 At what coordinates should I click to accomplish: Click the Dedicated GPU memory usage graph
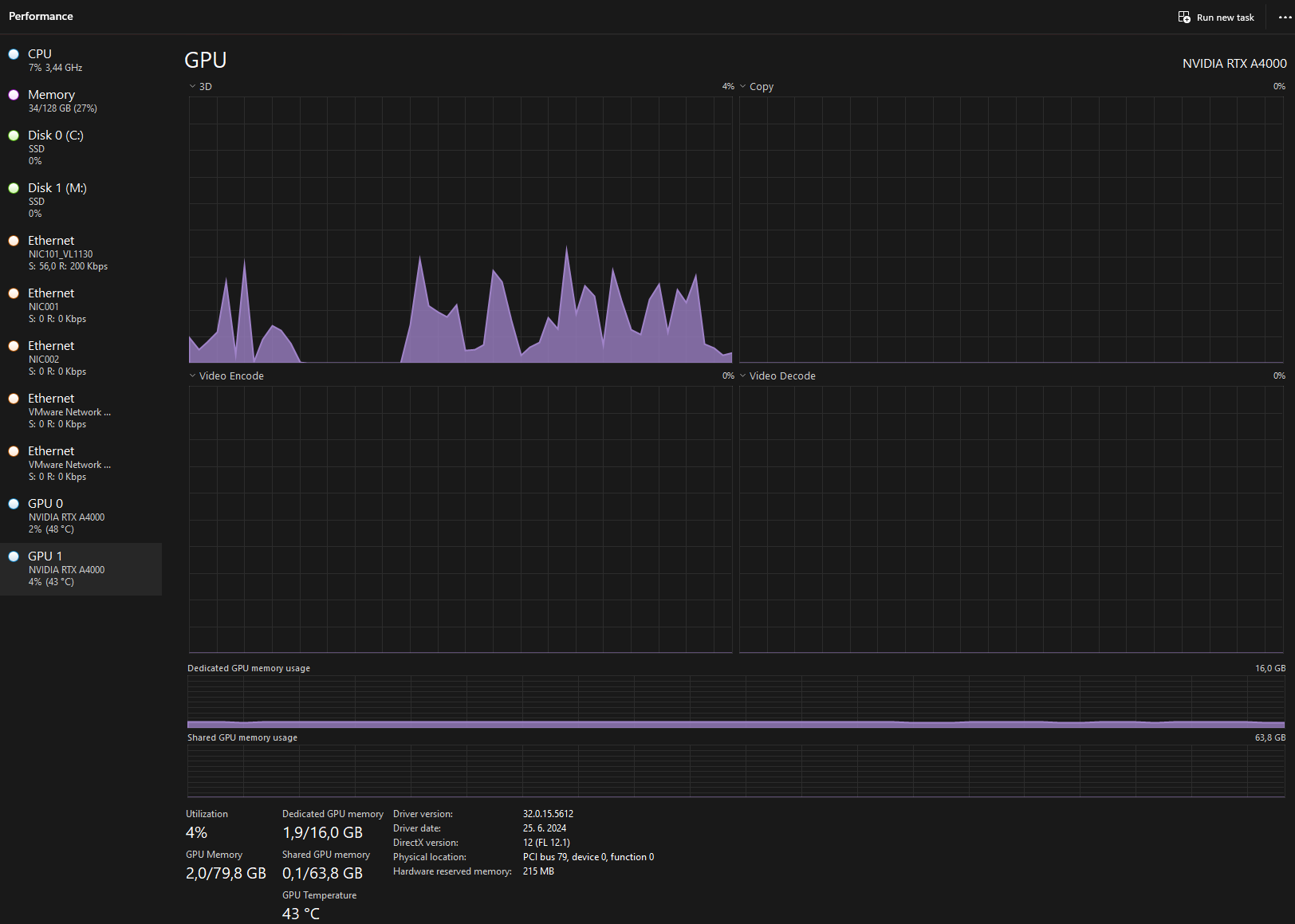735,702
